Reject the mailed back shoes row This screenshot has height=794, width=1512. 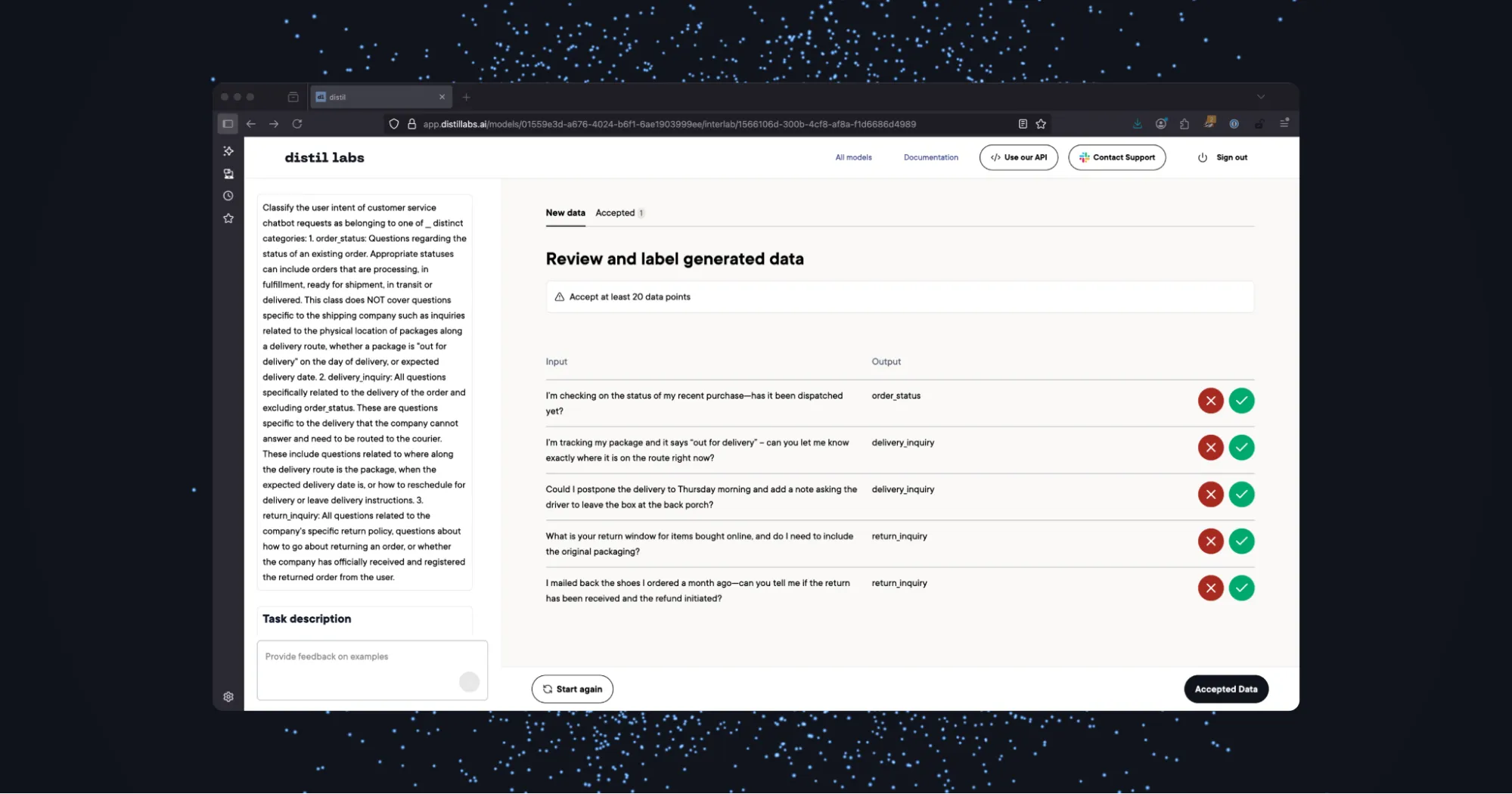click(1210, 588)
